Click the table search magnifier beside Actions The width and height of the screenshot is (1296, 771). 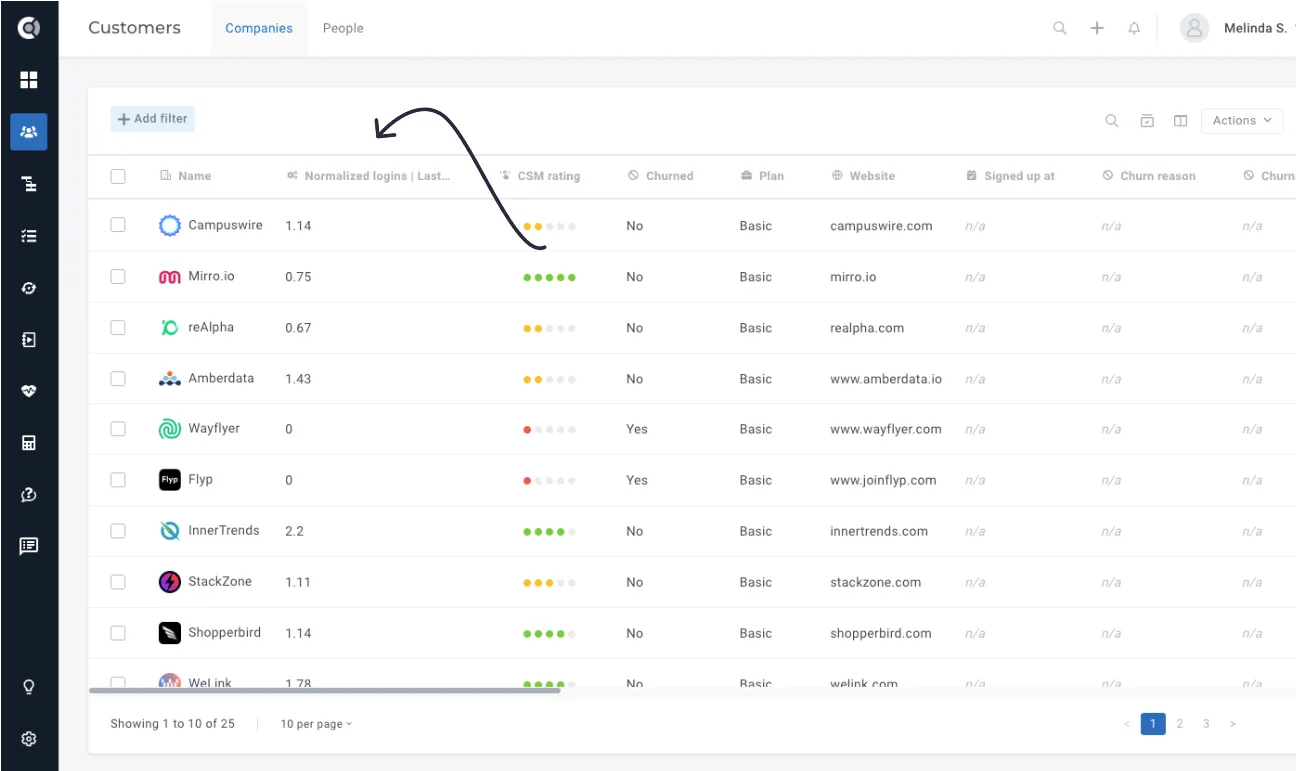(x=1112, y=121)
